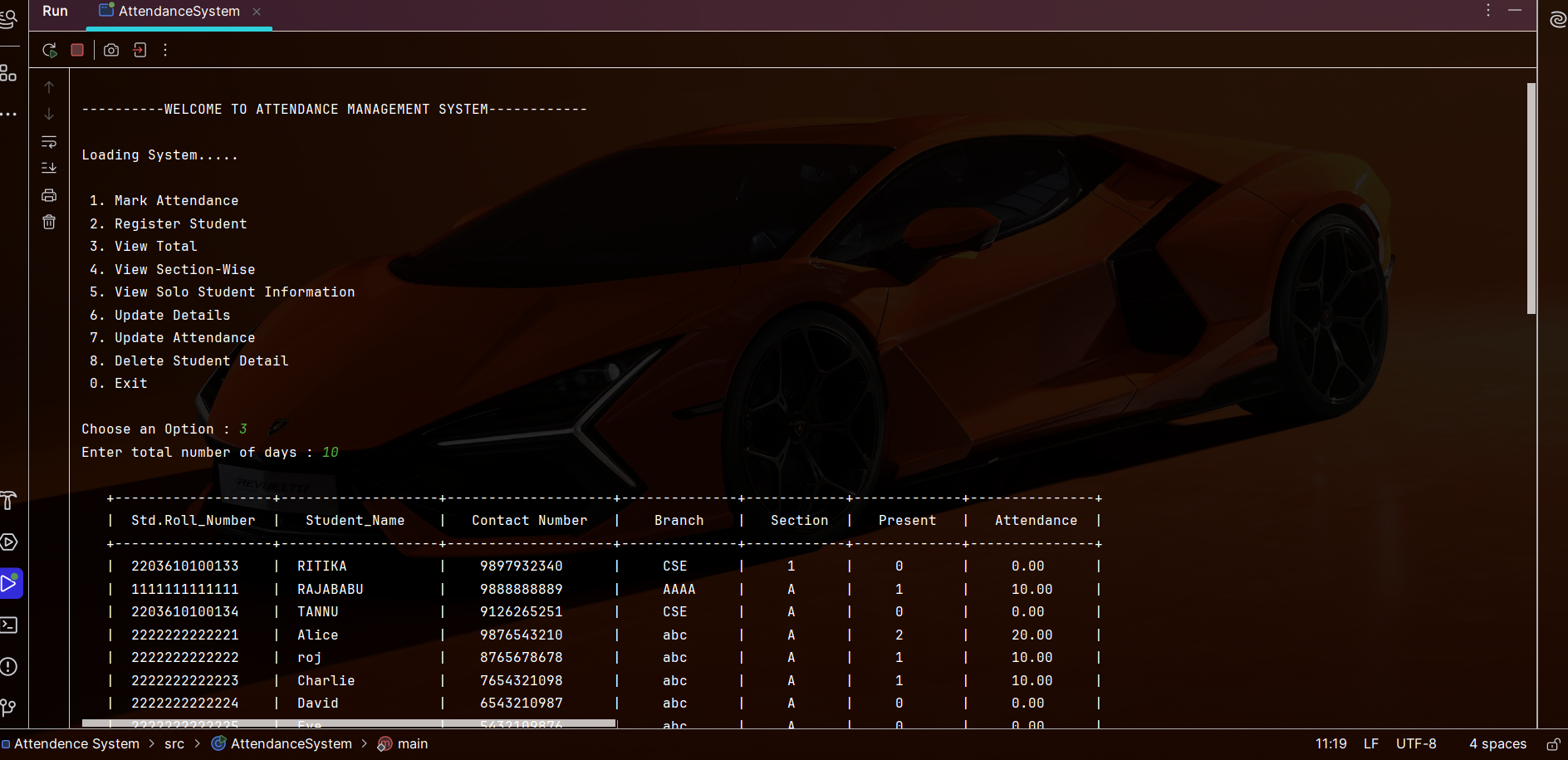Click the 'Loading System.....' line
This screenshot has width=1568, height=760.
[x=159, y=155]
